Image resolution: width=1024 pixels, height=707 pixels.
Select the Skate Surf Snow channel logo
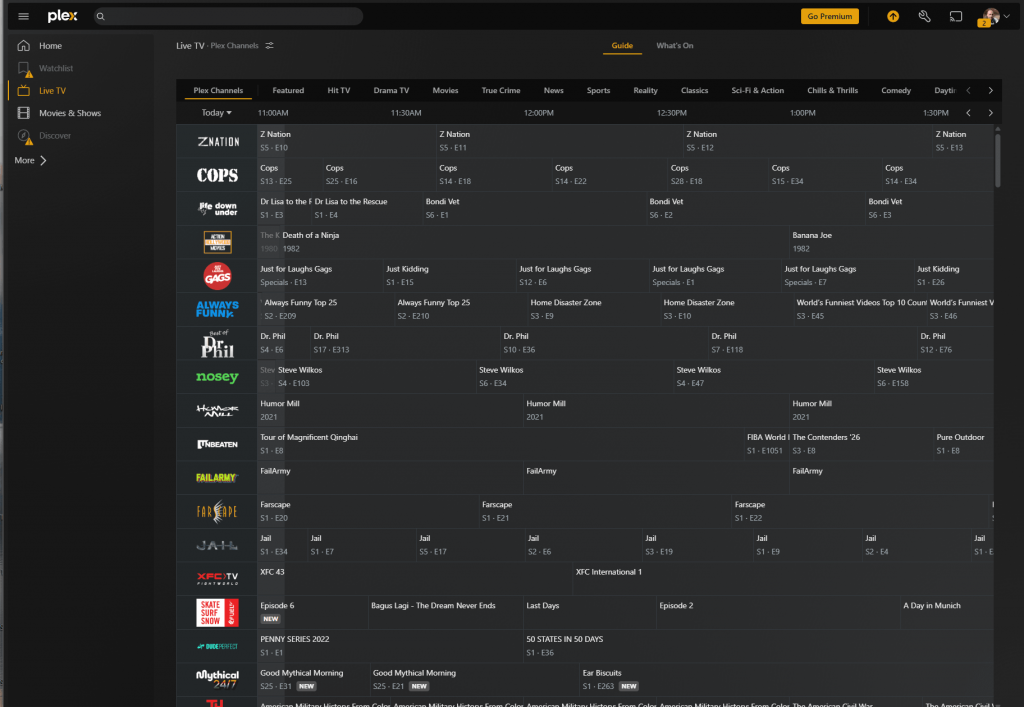[x=217, y=613]
